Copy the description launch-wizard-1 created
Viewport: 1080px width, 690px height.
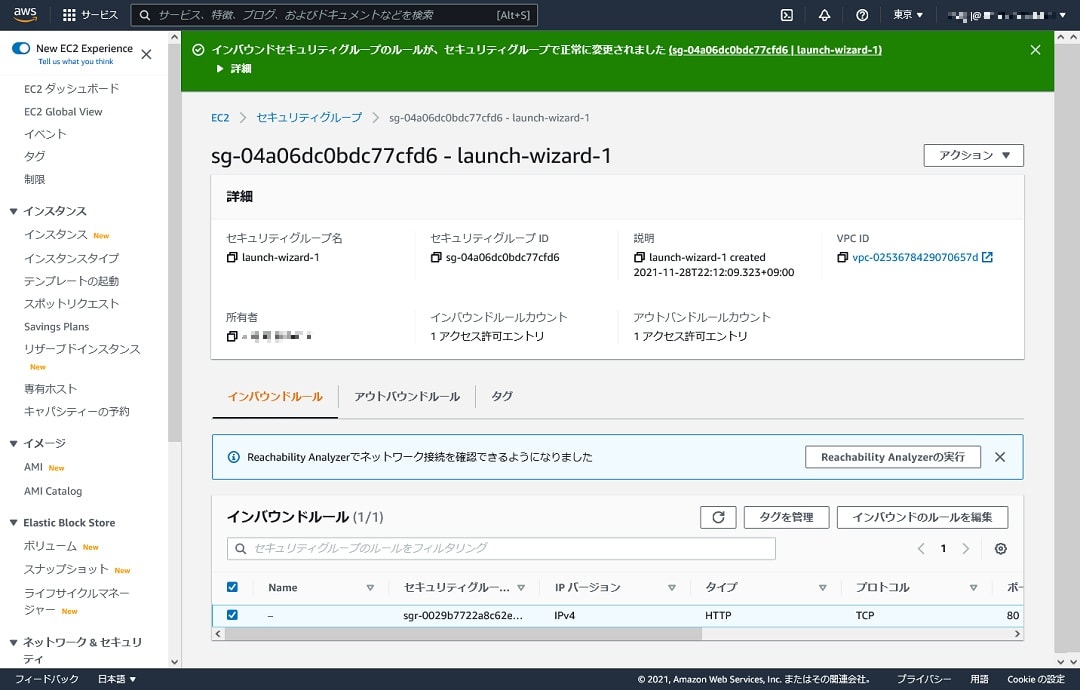pyautogui.click(x=639, y=257)
